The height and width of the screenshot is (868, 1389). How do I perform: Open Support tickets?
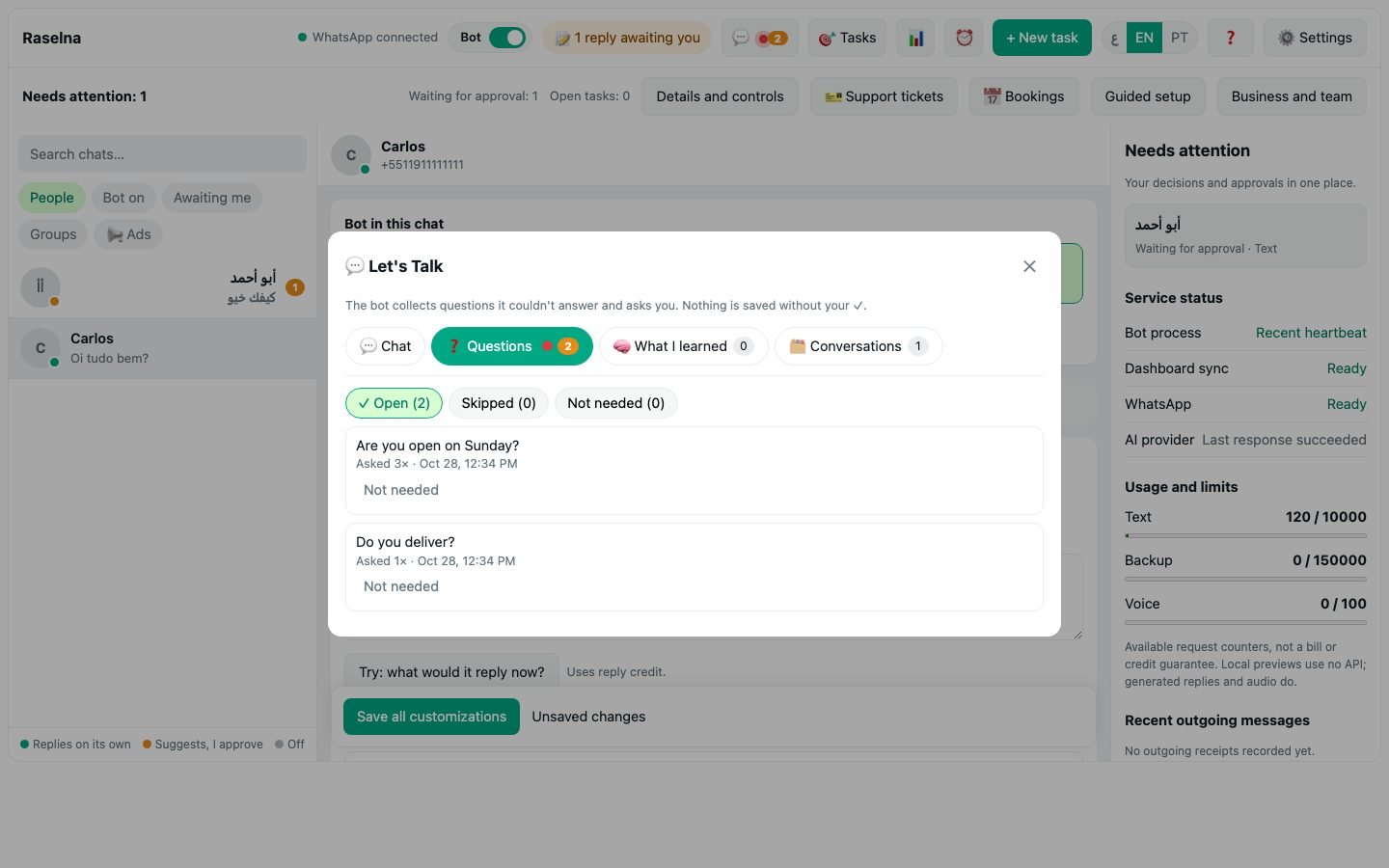[x=884, y=96]
